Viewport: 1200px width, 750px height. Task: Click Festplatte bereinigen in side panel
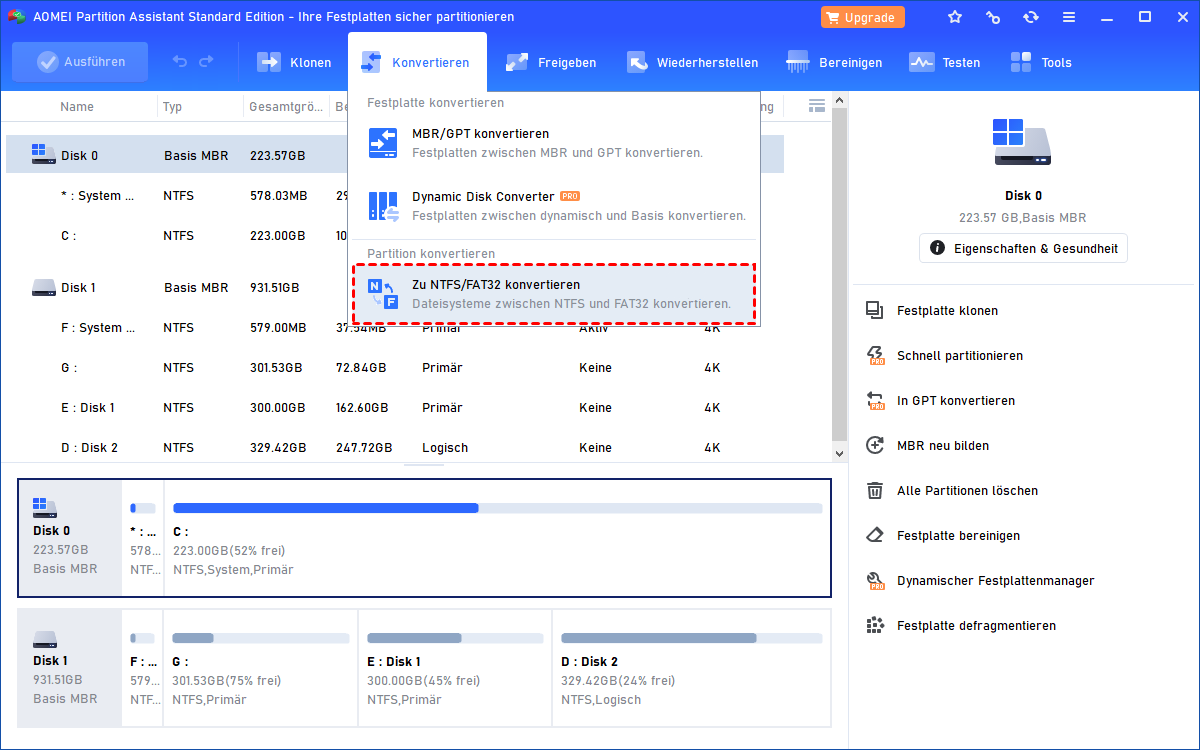958,535
